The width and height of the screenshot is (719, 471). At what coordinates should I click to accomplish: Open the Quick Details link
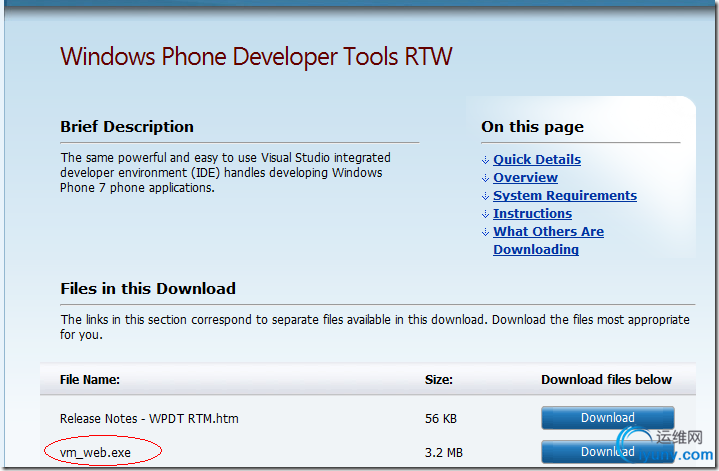pos(537,160)
